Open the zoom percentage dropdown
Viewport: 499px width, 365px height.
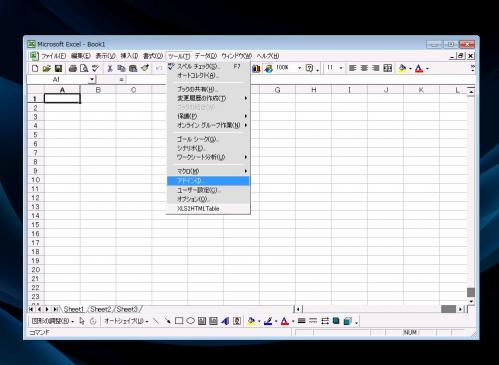click(299, 68)
